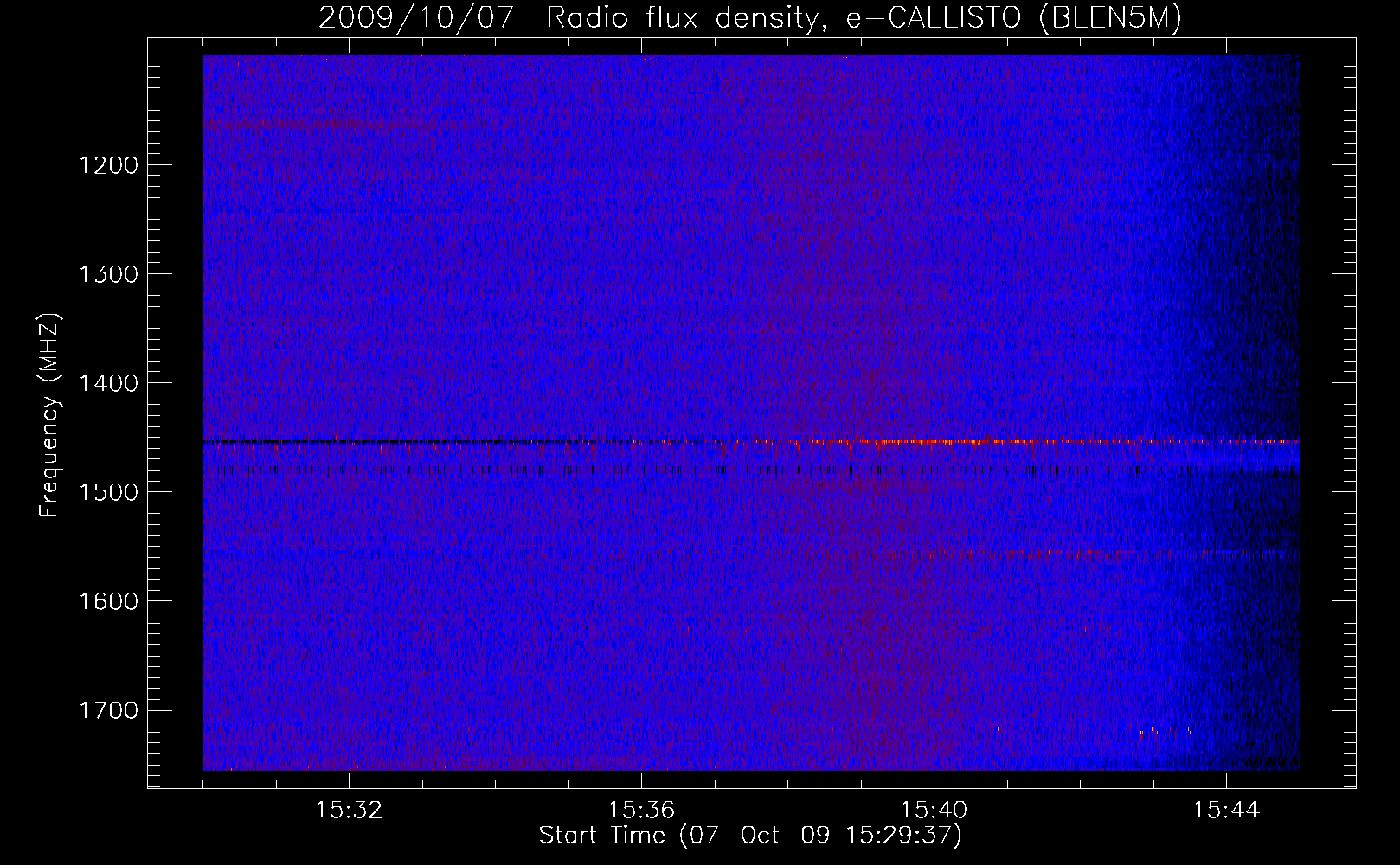1400x865 pixels.
Task: Click the 1200 frequency tick label
Action: [x=108, y=165]
